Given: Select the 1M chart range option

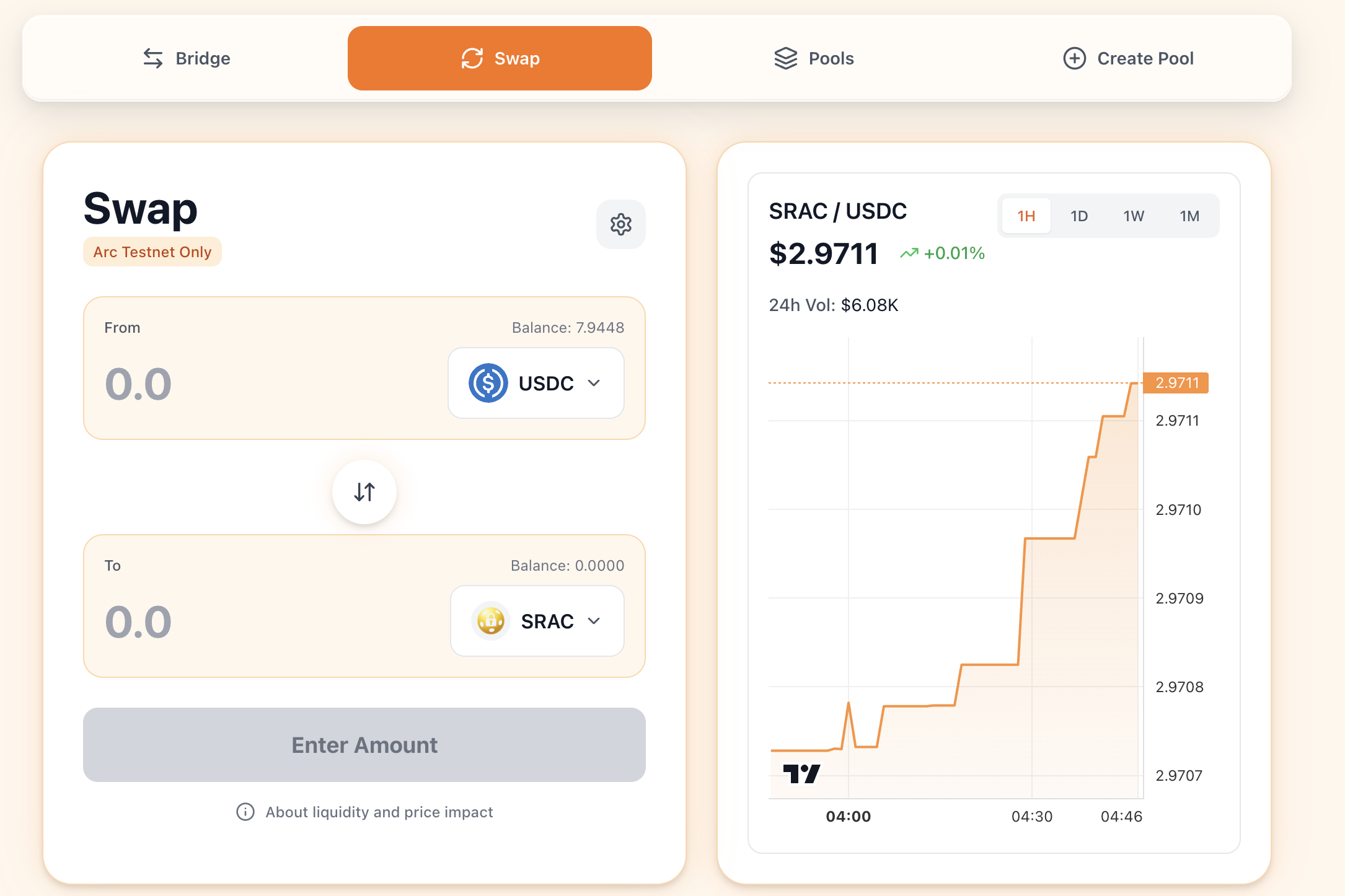Looking at the screenshot, I should (x=1189, y=216).
